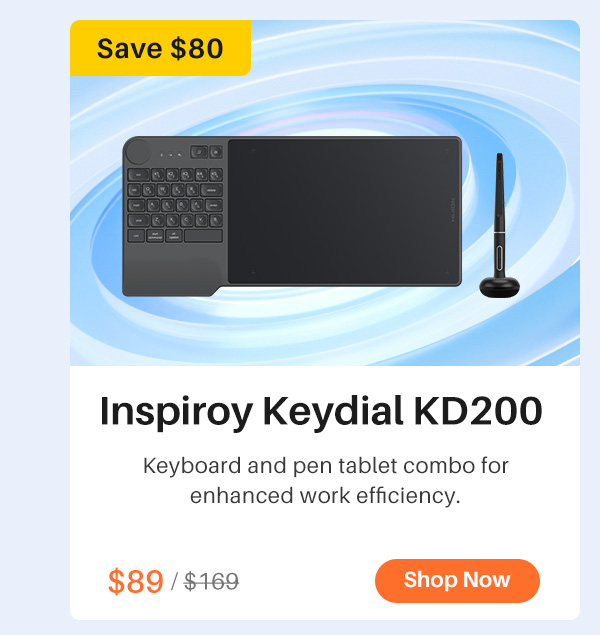
Task: Click the keyboard and pen tablet combo description
Action: pyautogui.click(x=326, y=480)
